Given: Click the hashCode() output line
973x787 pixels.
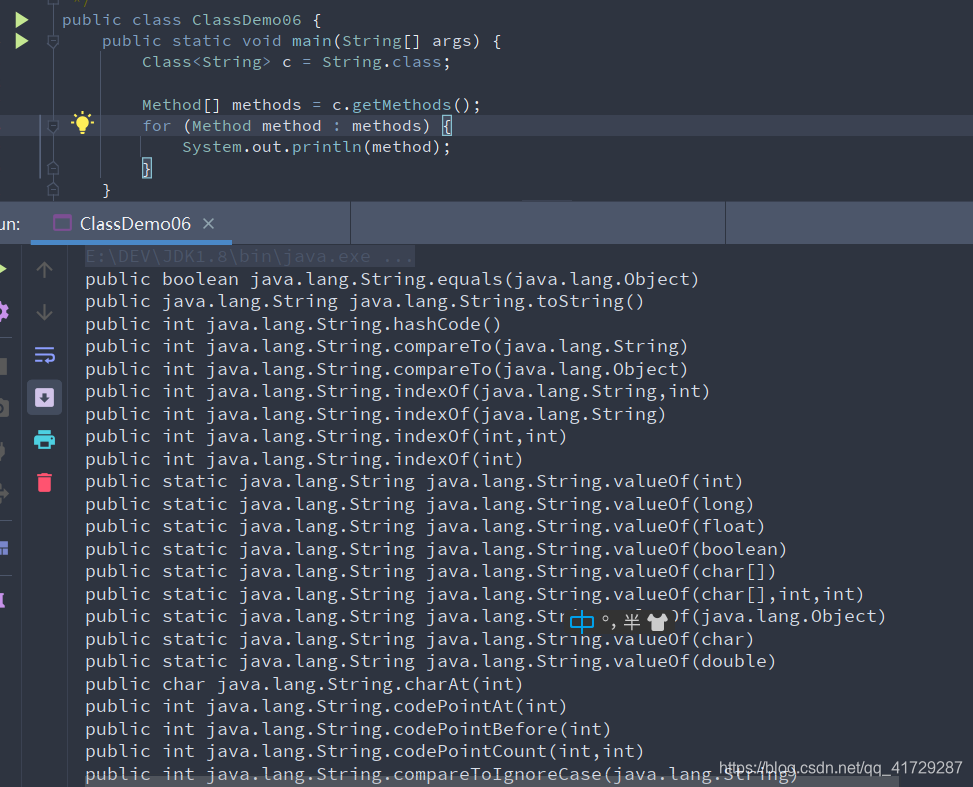Looking at the screenshot, I should (x=293, y=324).
